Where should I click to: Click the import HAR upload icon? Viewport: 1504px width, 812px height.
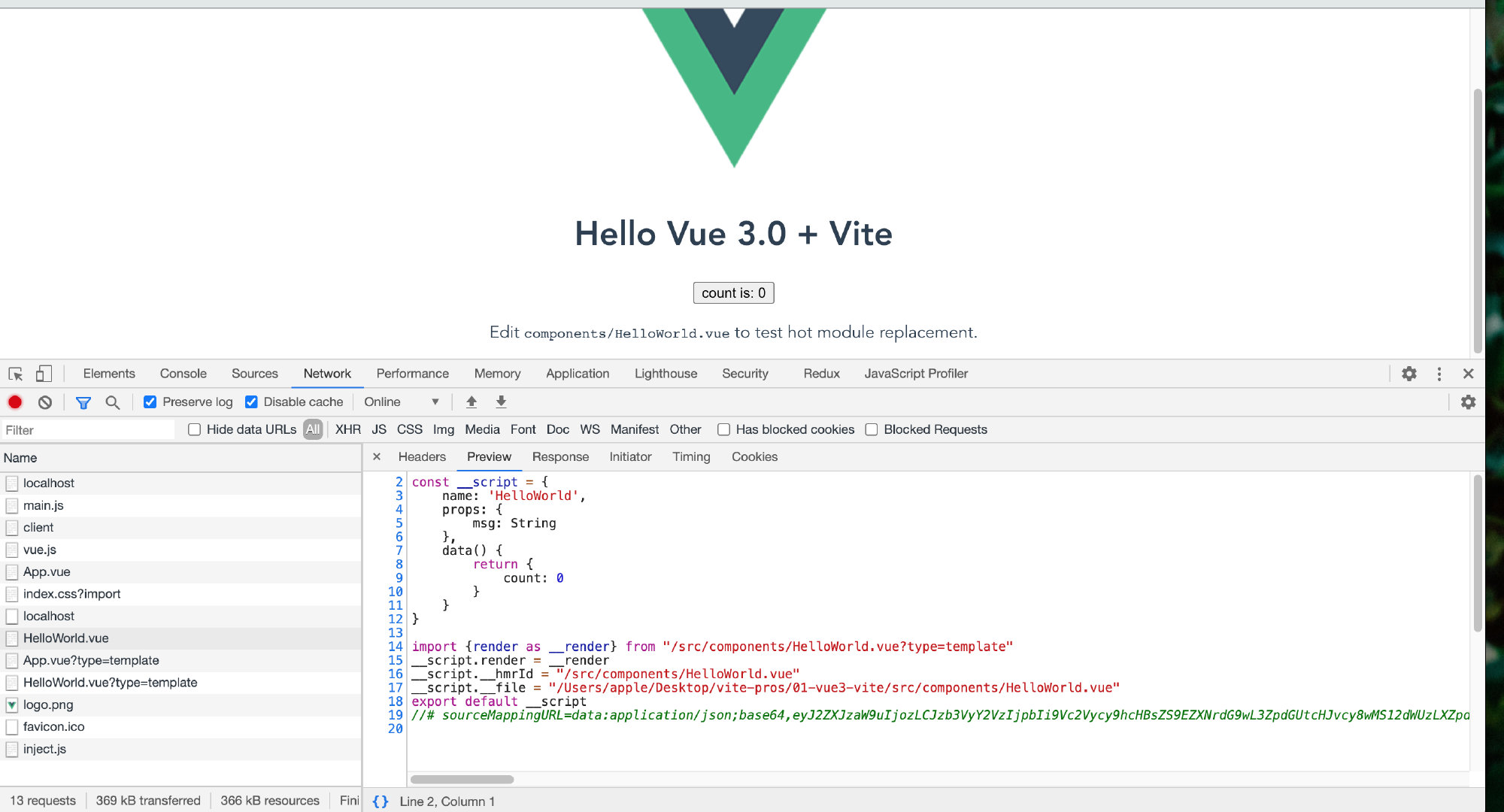tap(472, 402)
